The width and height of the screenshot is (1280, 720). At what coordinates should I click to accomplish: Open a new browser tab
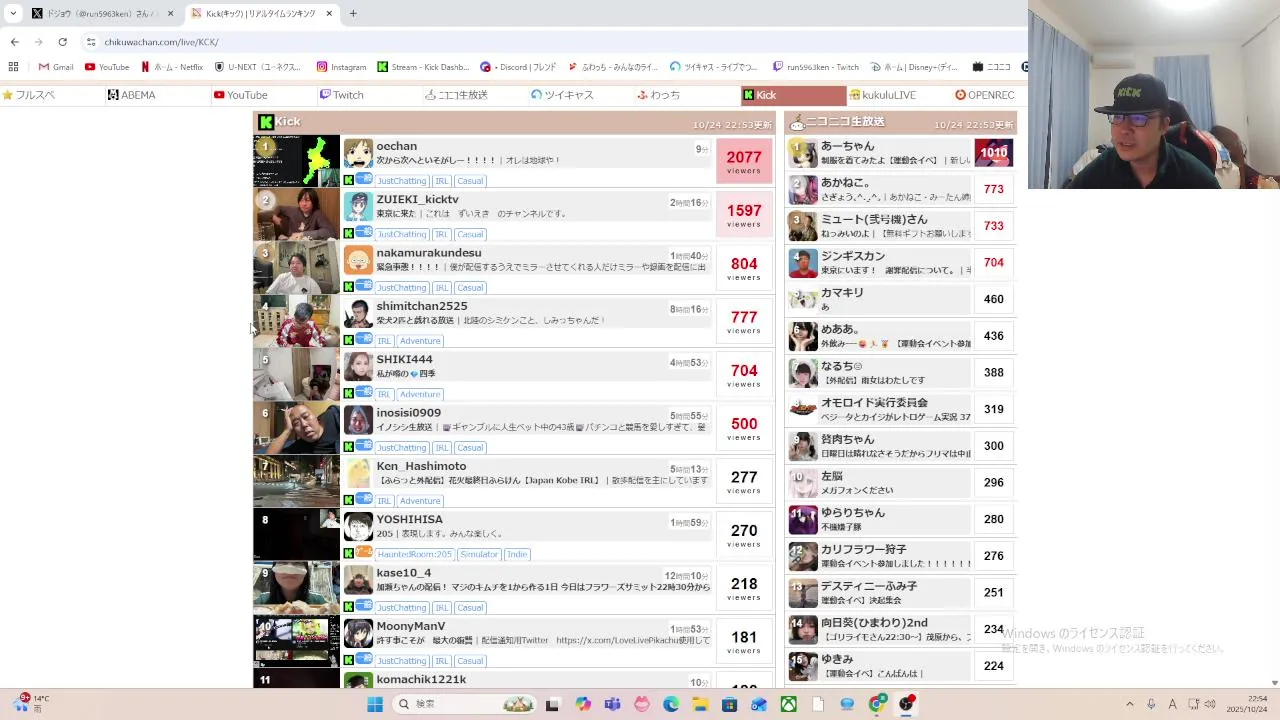point(353,13)
